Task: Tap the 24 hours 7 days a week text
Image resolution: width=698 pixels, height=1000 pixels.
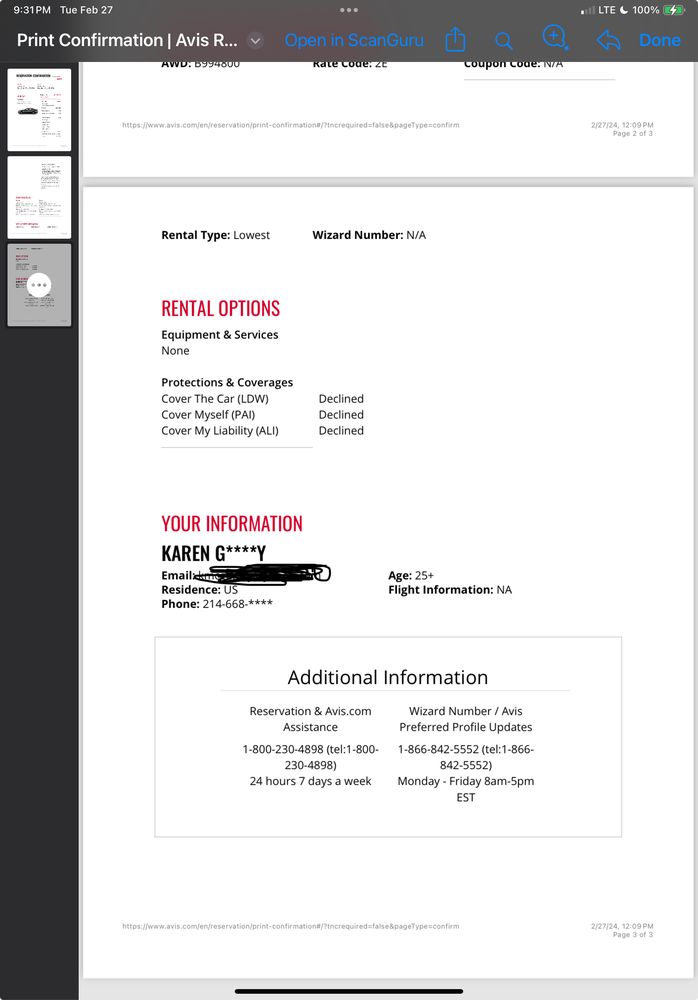Action: [310, 781]
